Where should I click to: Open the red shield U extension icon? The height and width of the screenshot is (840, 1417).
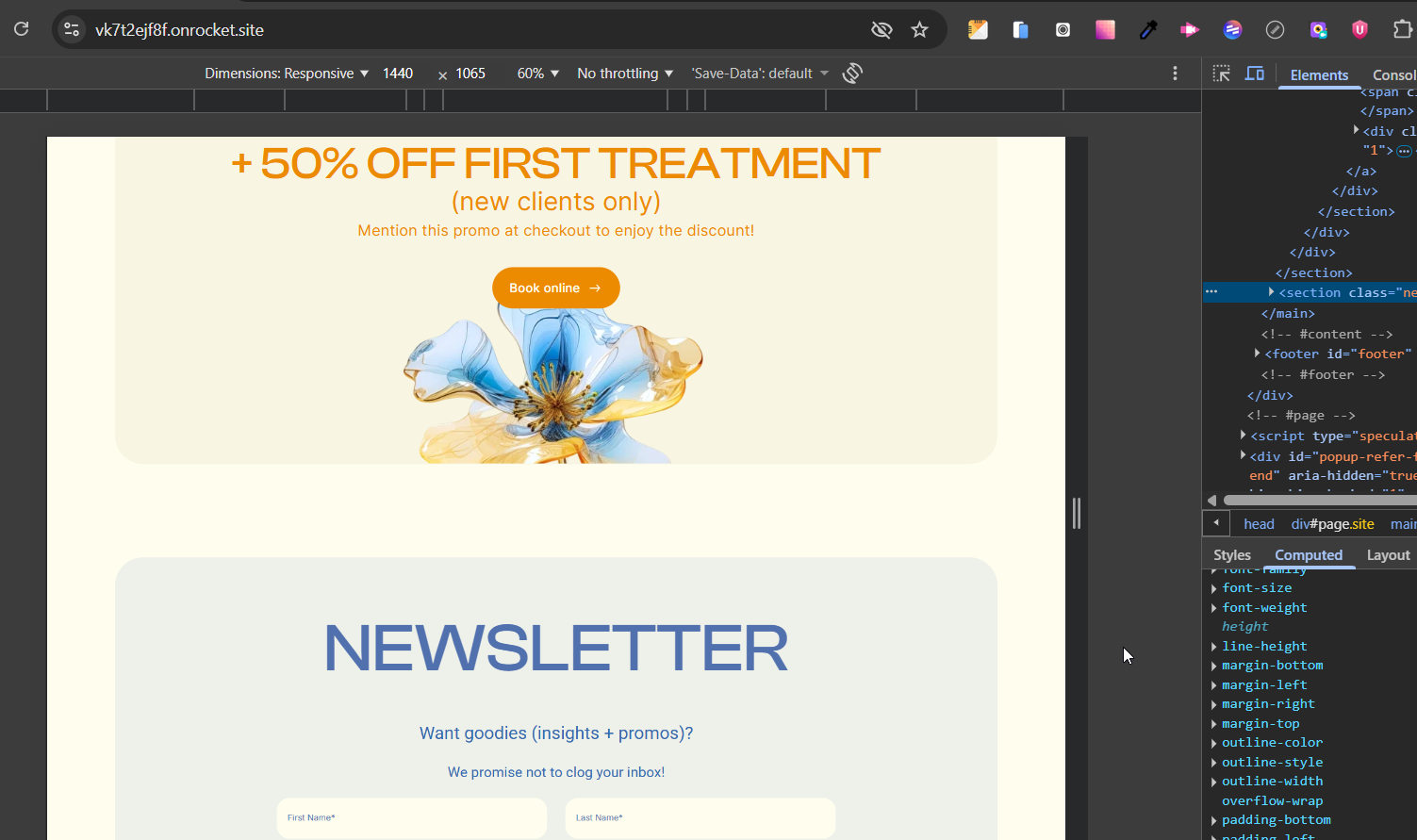[x=1359, y=30]
